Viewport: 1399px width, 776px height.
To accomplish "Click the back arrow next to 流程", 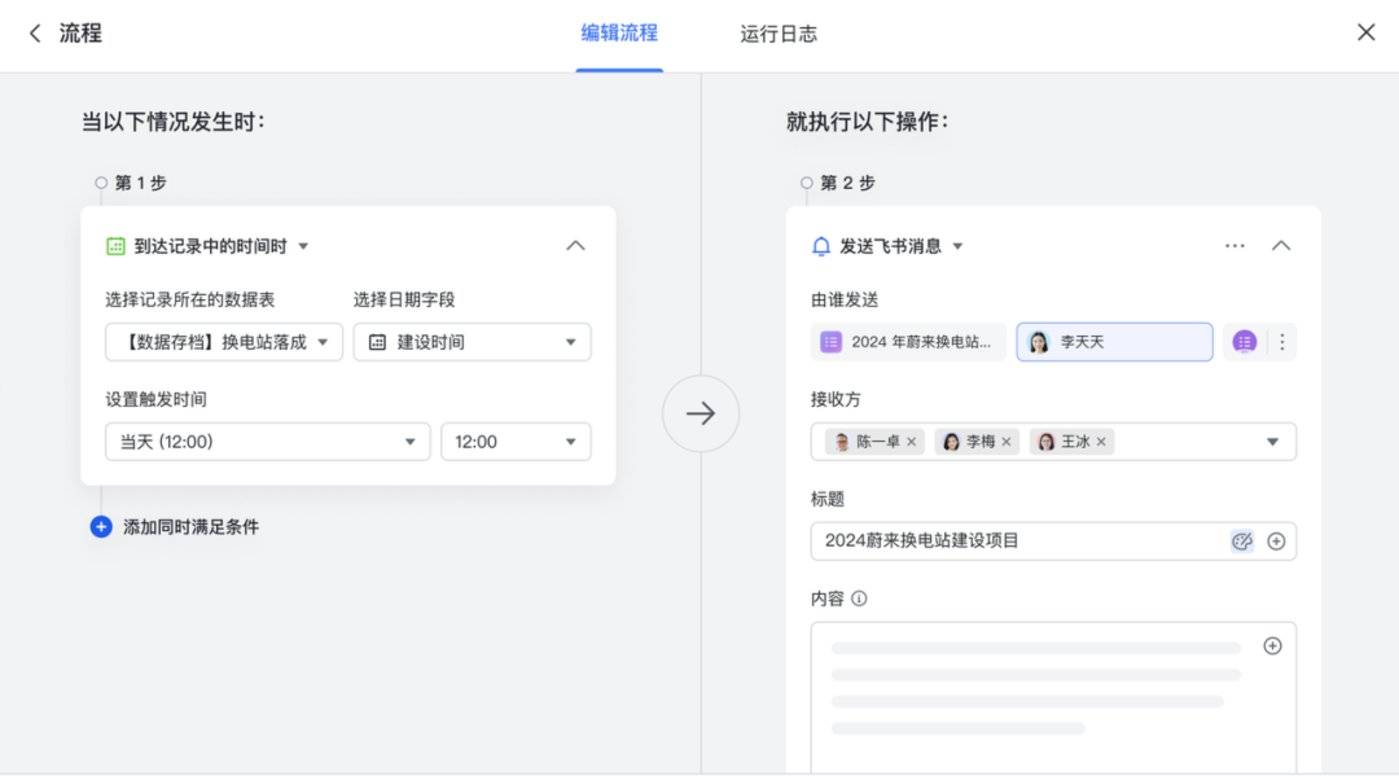I will pos(35,33).
